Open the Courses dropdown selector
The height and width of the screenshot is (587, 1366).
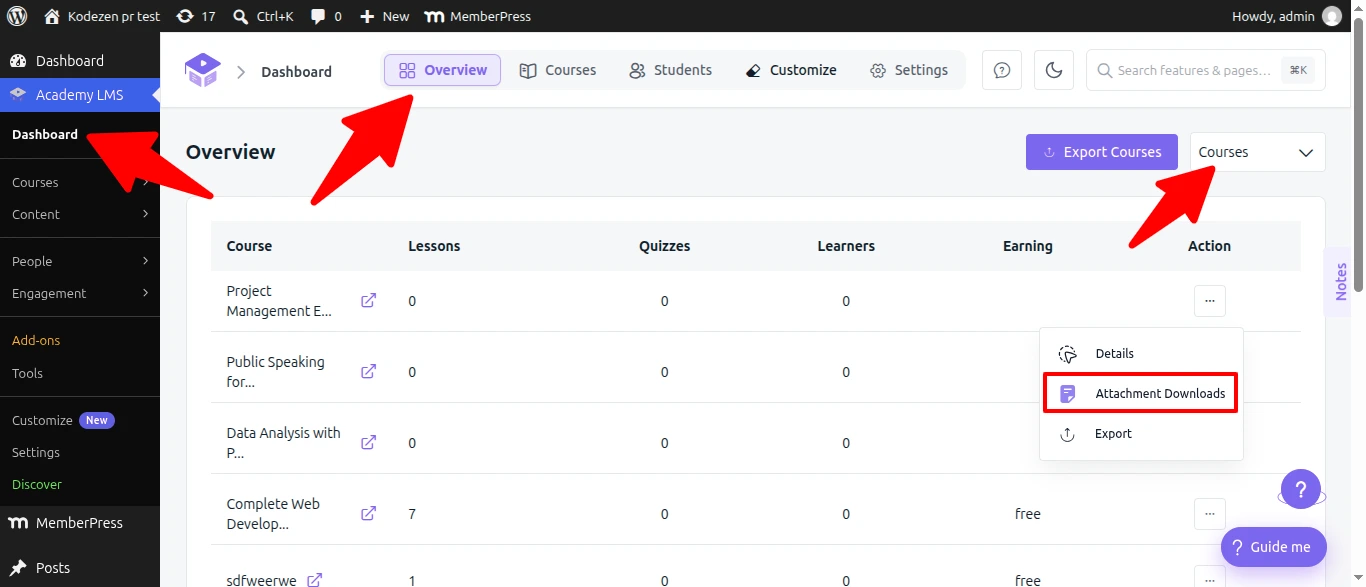click(x=1257, y=152)
